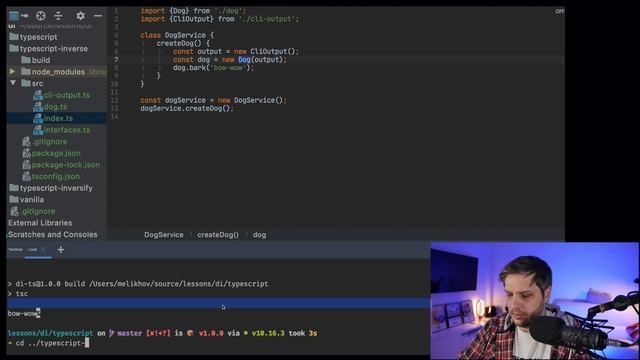Select the typescript-inverse folder
The image size is (640, 360).
54,49
